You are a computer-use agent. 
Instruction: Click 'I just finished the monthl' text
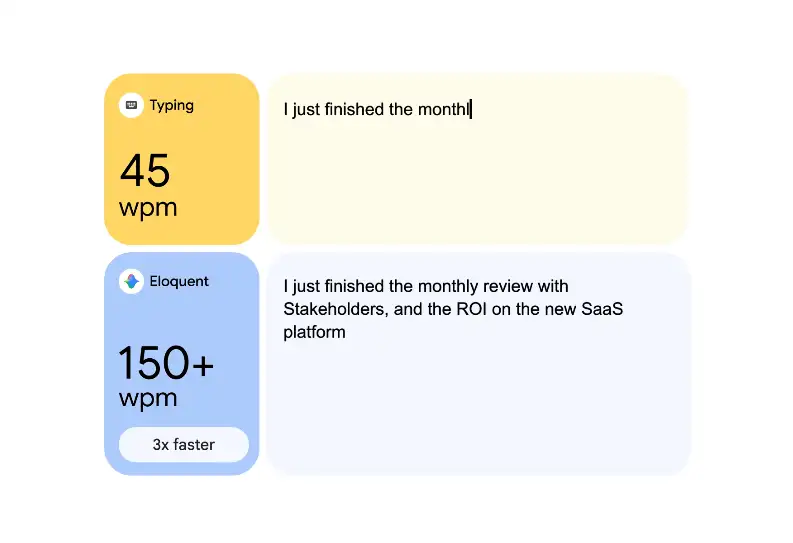375,109
